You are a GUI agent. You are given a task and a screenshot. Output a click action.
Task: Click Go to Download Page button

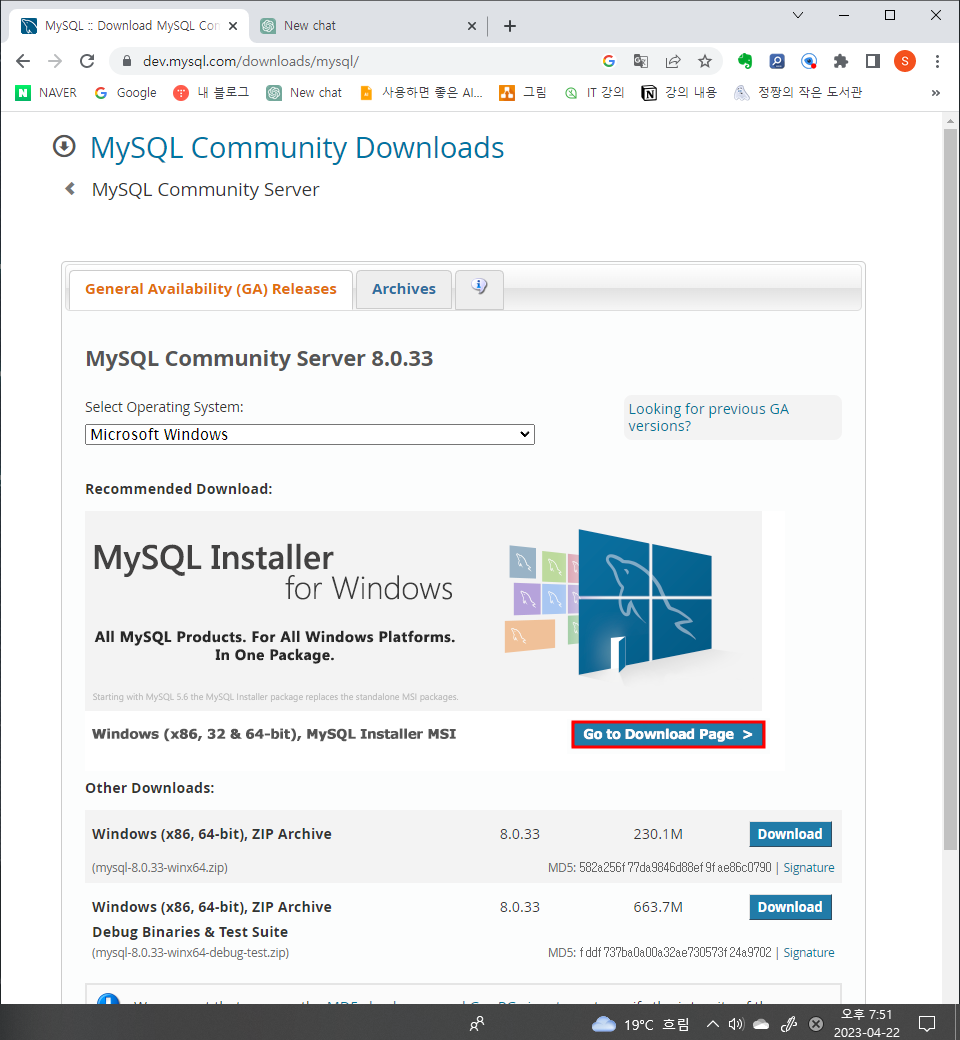668,734
